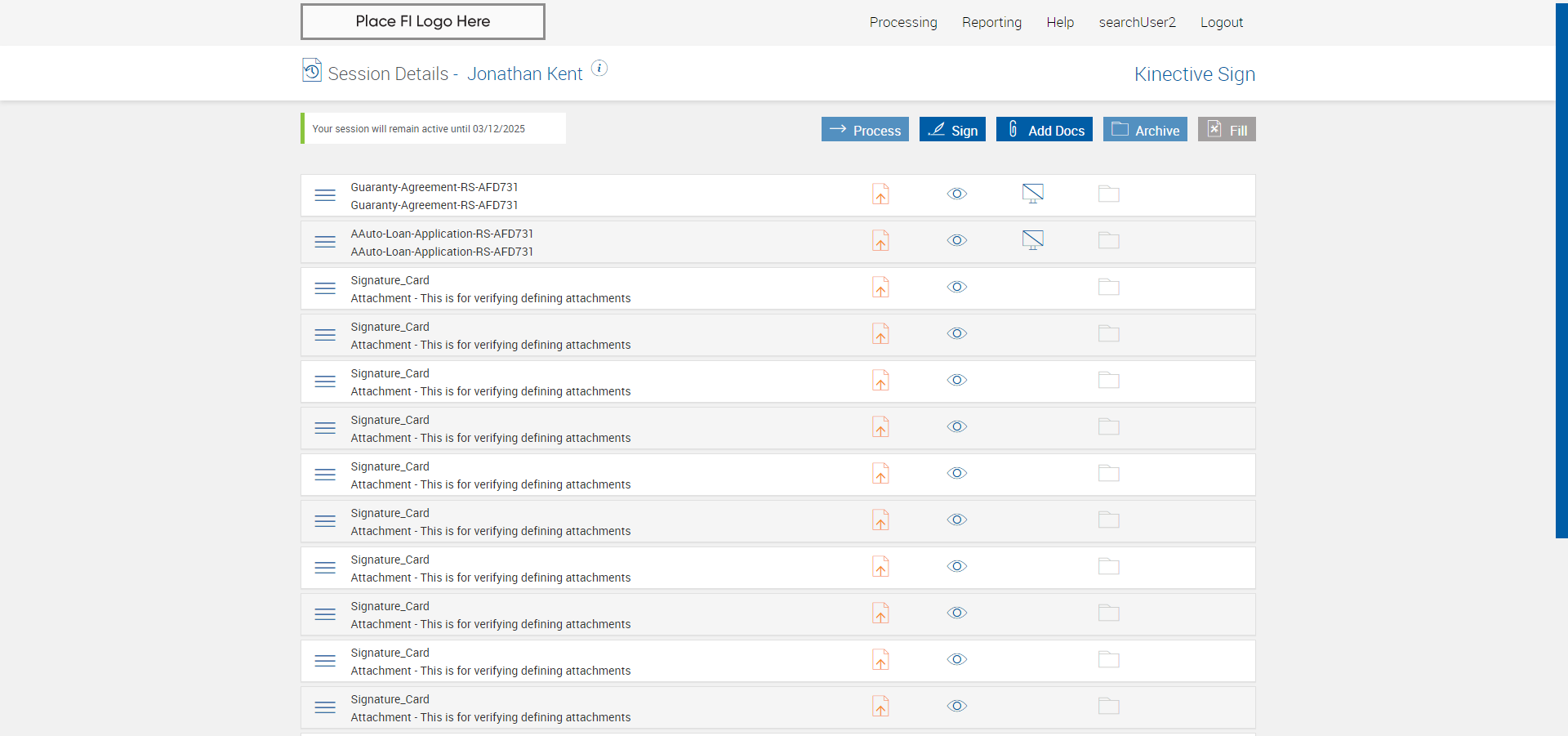Toggle eye preview for Guaranty-Agreement document
The height and width of the screenshot is (736, 1568).
click(x=957, y=194)
